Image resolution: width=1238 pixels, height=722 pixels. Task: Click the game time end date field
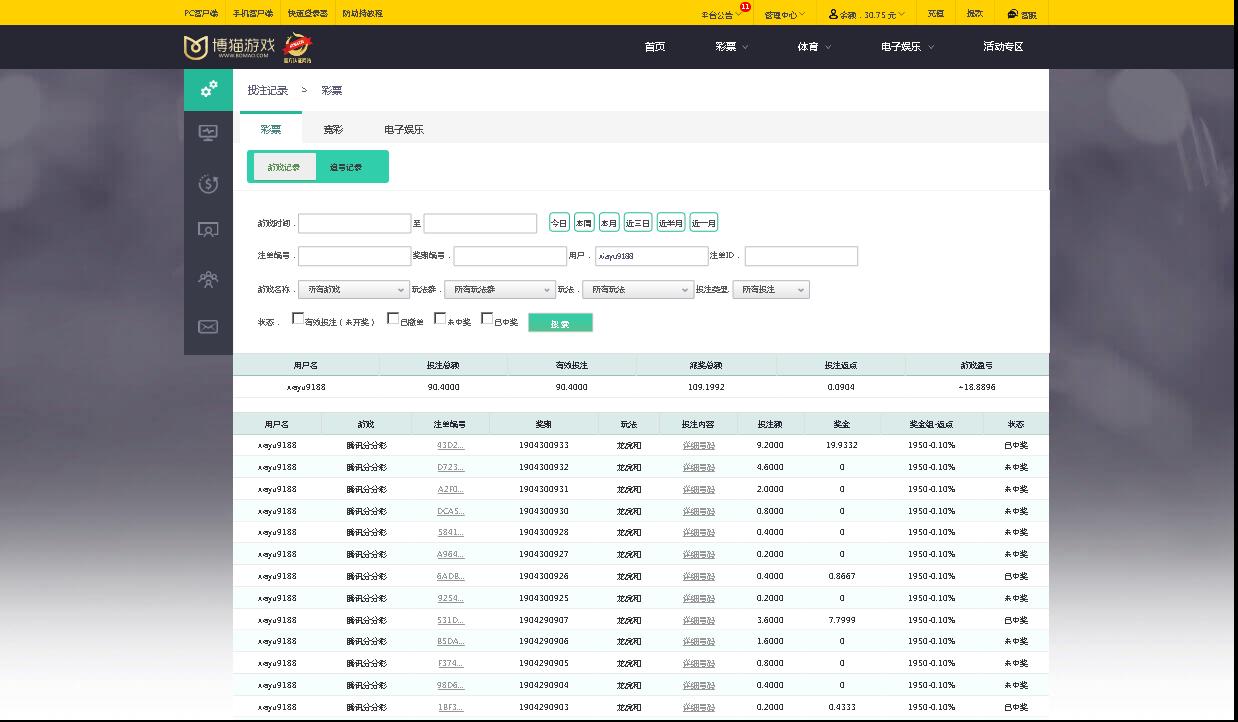coord(480,223)
